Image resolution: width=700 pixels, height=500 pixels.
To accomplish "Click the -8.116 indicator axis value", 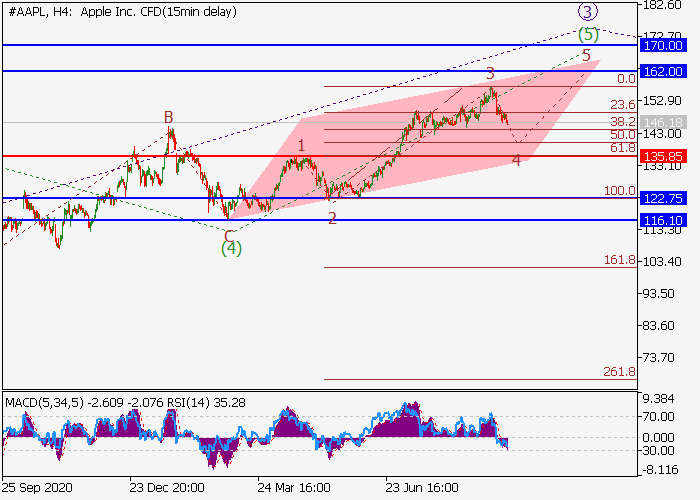I will tap(660, 470).
